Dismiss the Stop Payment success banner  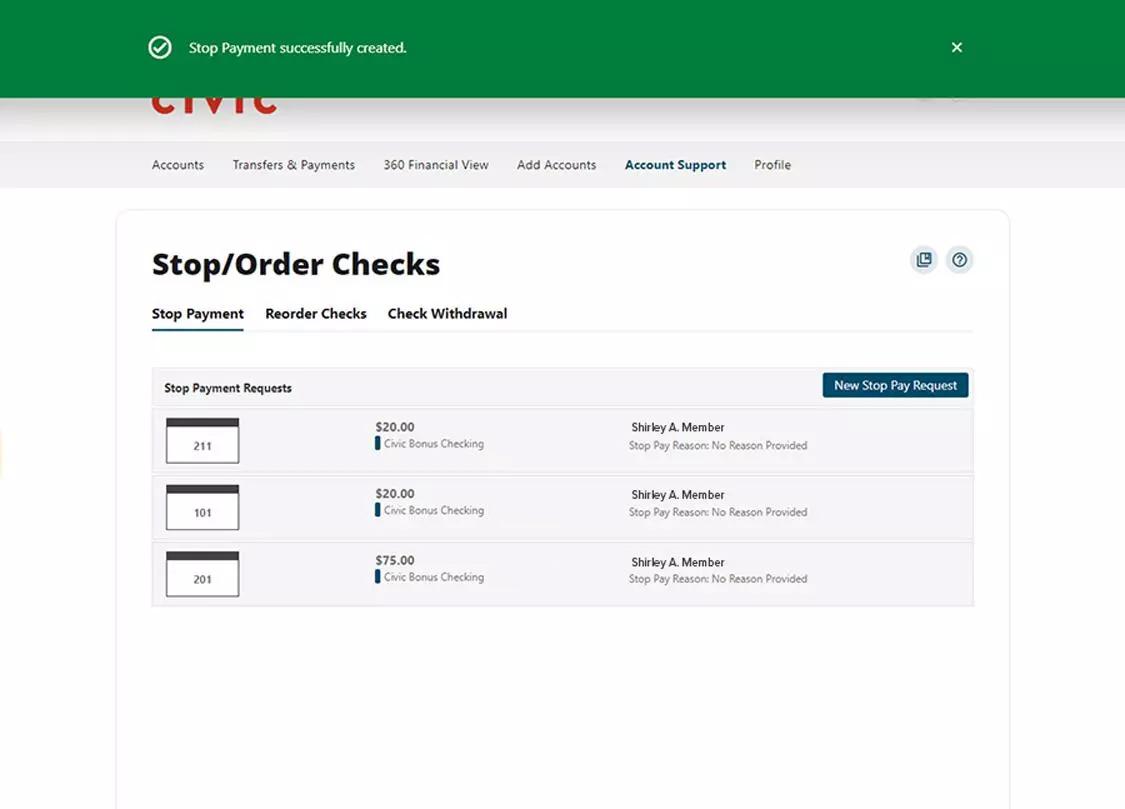(956, 47)
